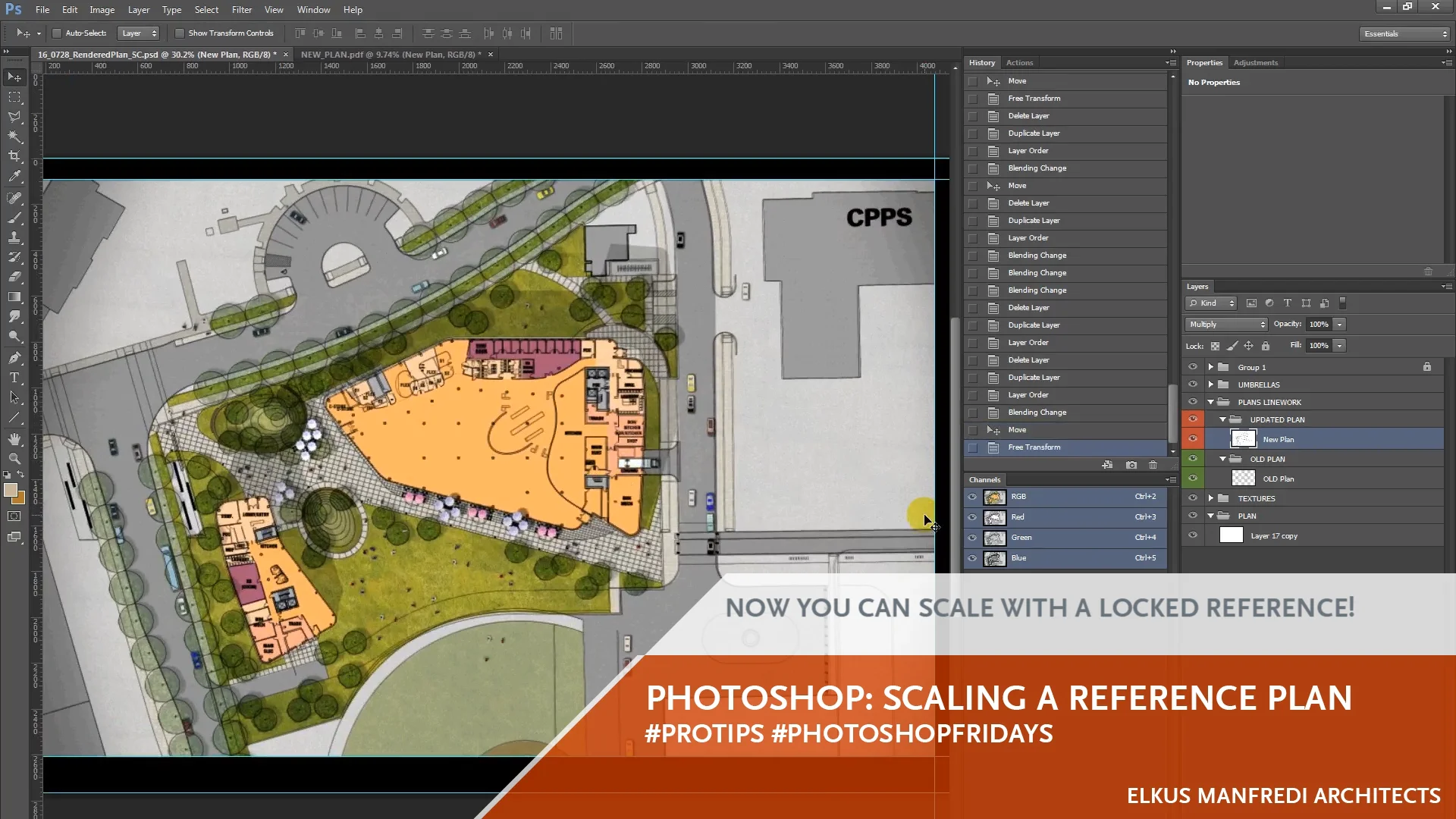Toggle visibility of the TEXTURES group
The width and height of the screenshot is (1456, 819).
[x=1193, y=497]
